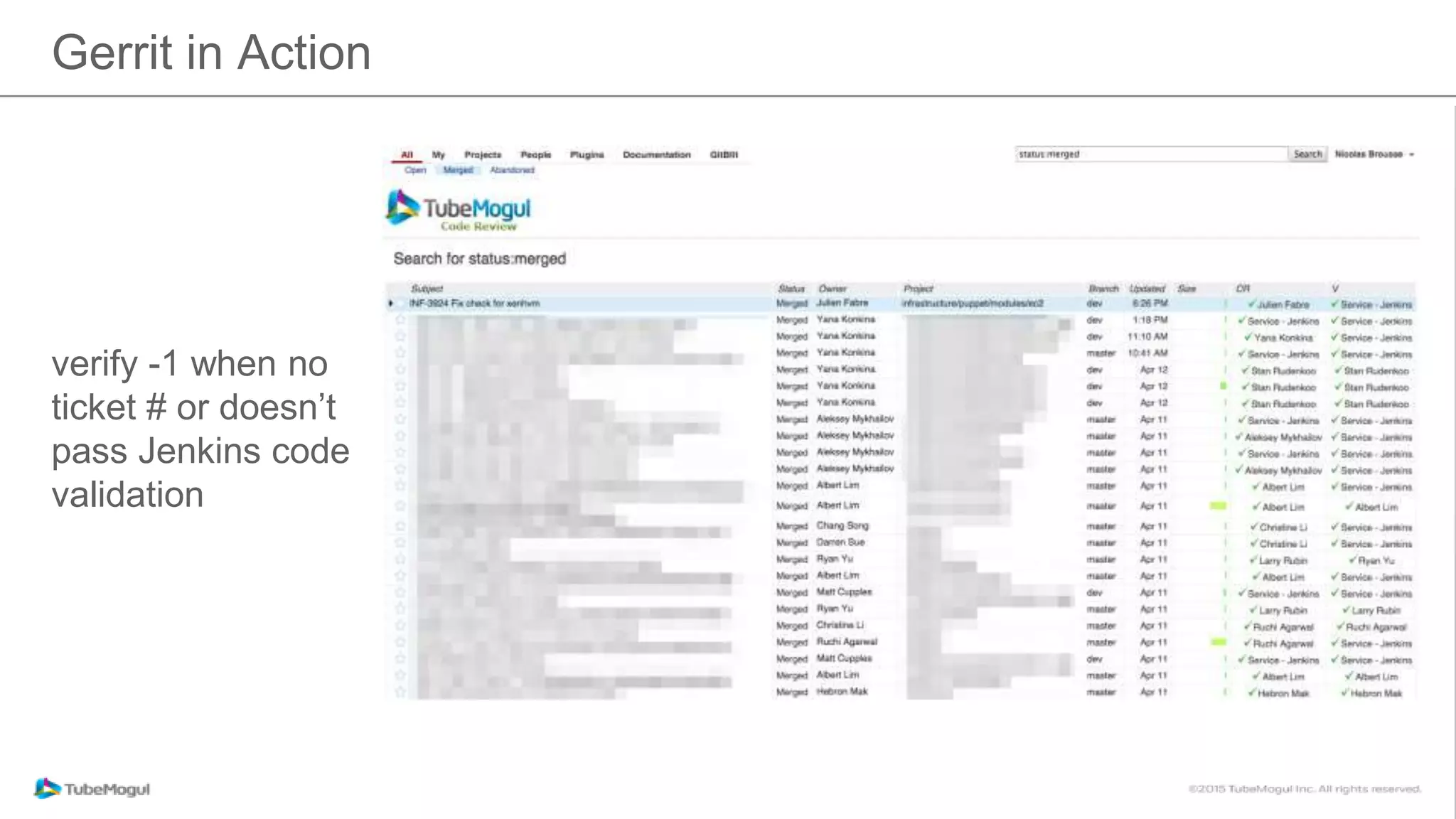1456x819 pixels.
Task: Star the change owned by Chang Song
Action: [x=400, y=526]
